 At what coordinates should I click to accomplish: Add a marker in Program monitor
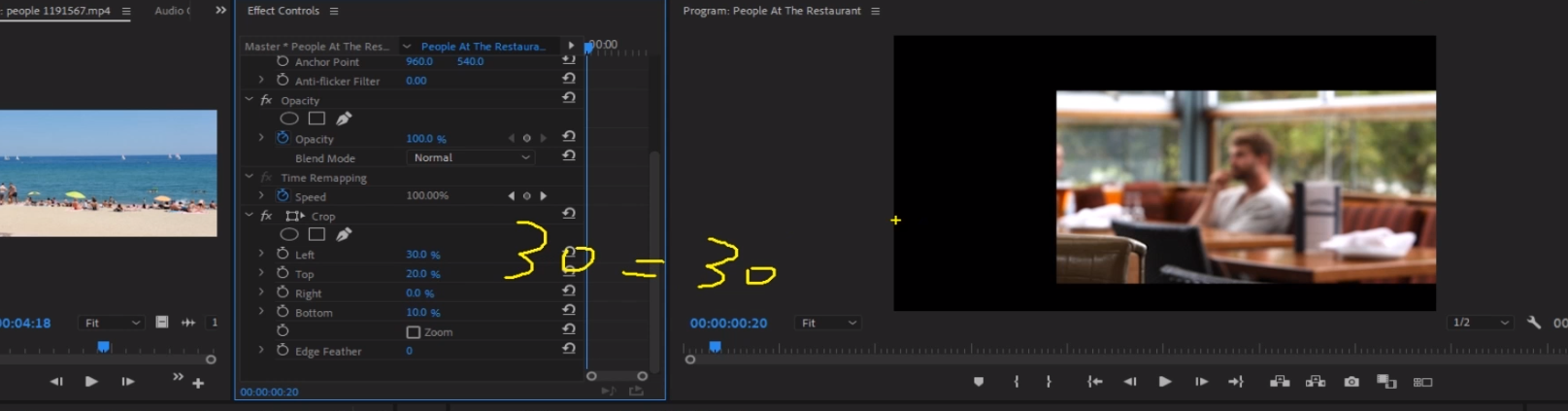(x=979, y=382)
